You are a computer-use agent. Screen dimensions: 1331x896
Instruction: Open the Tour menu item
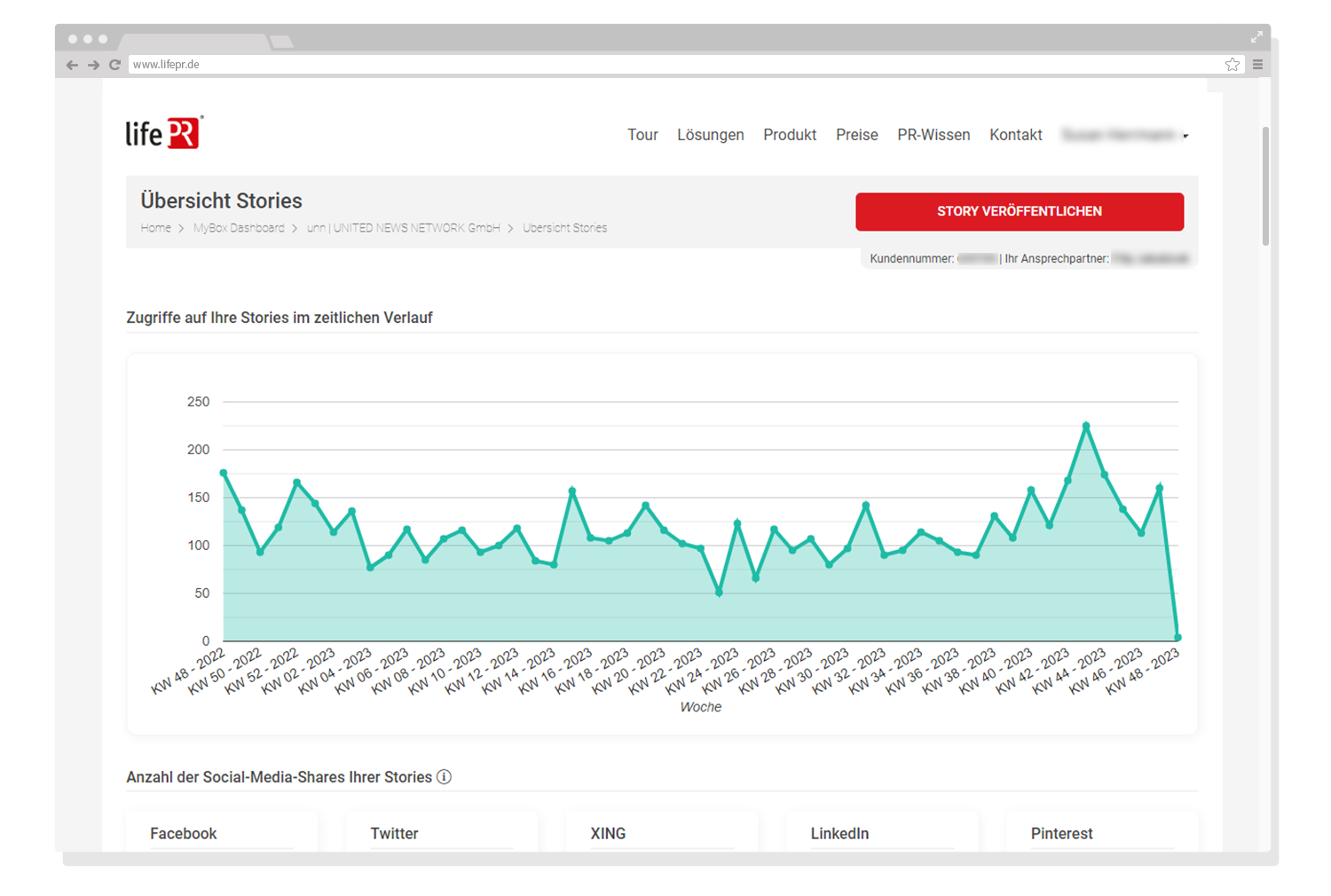[x=642, y=135]
